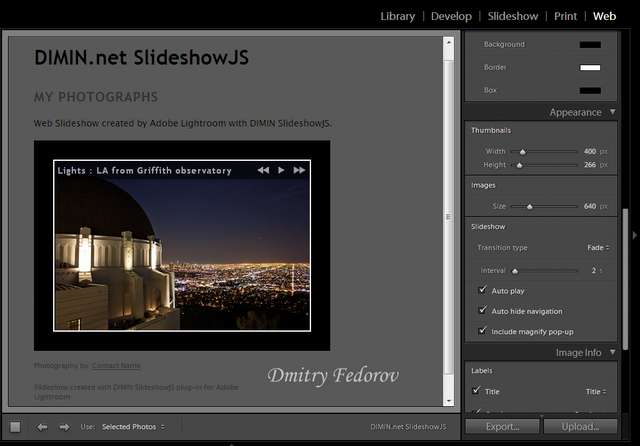Click the preview pane vertical scrollbar
The image size is (640, 446).
click(449, 217)
